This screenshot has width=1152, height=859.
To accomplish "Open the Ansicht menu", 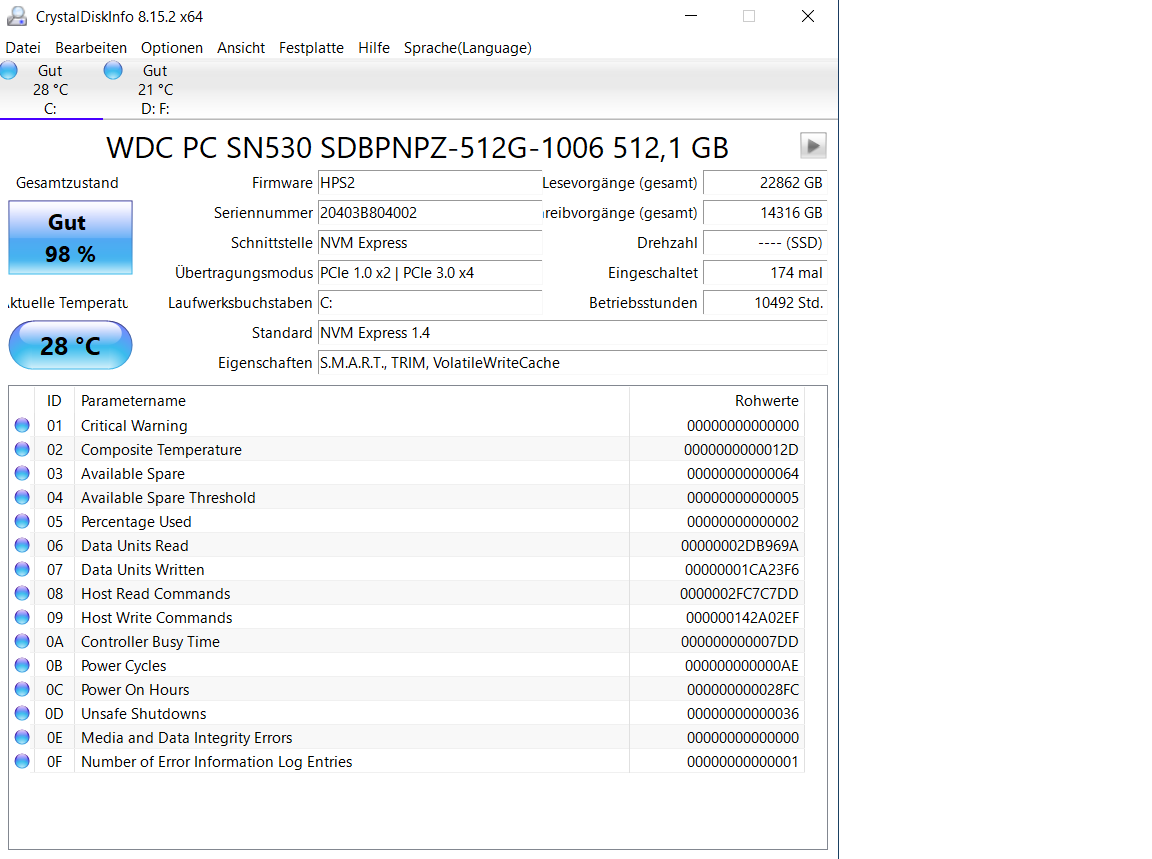I will click(241, 48).
